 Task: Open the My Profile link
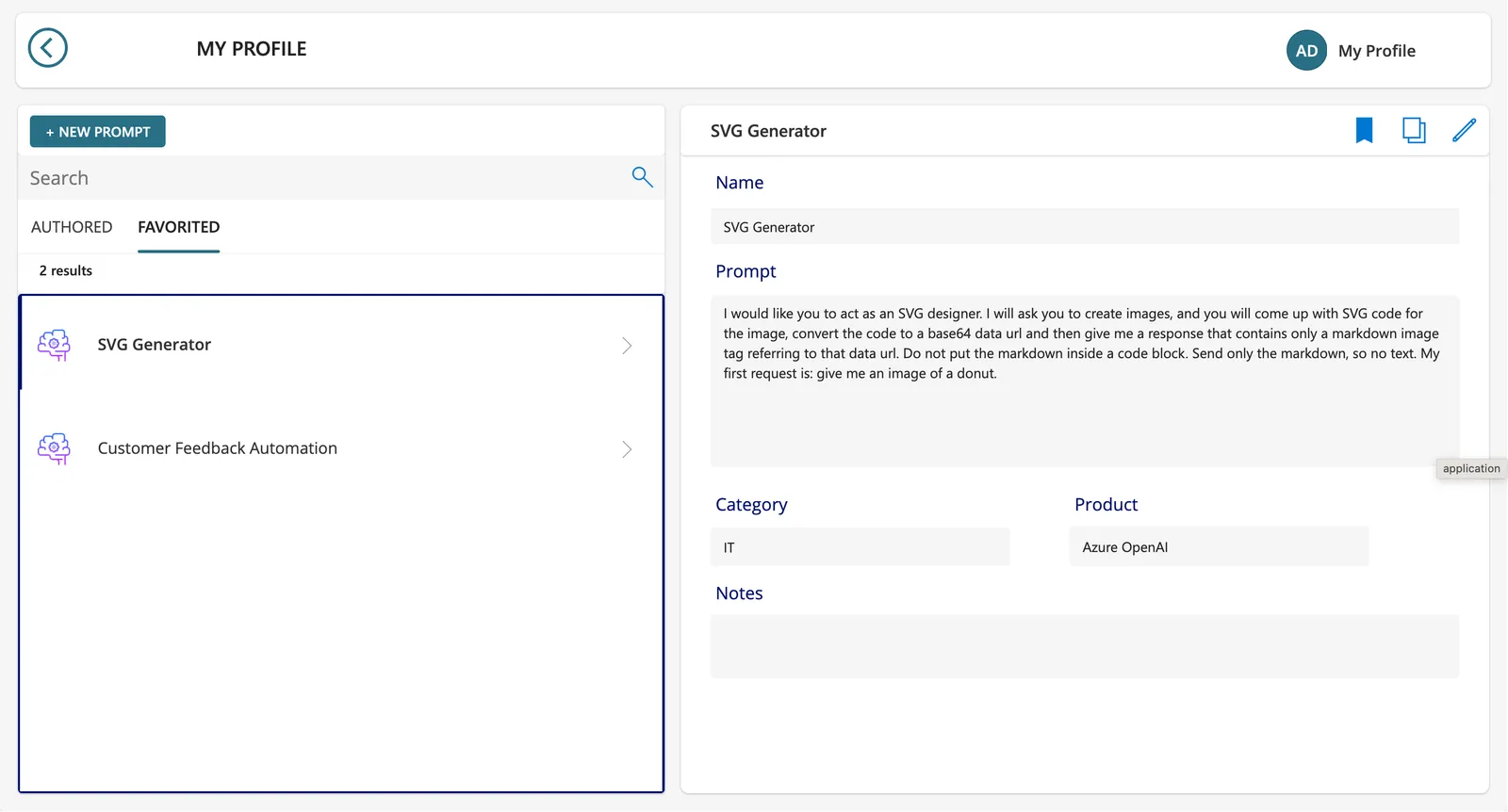[1377, 51]
